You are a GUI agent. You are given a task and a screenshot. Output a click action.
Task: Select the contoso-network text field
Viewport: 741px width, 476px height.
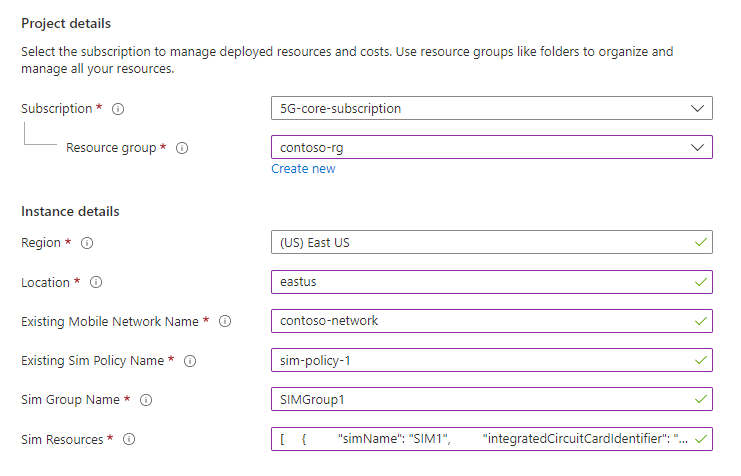coord(480,321)
